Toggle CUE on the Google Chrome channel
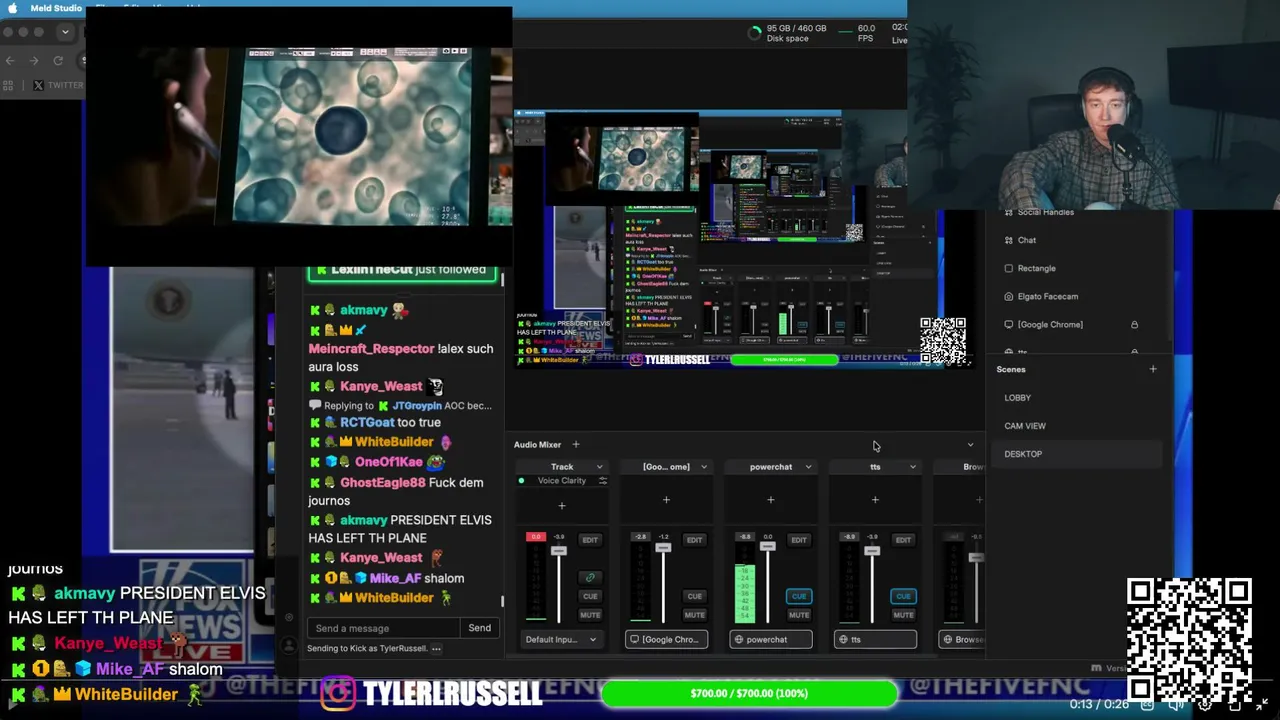Image resolution: width=1280 pixels, height=720 pixels. point(694,596)
